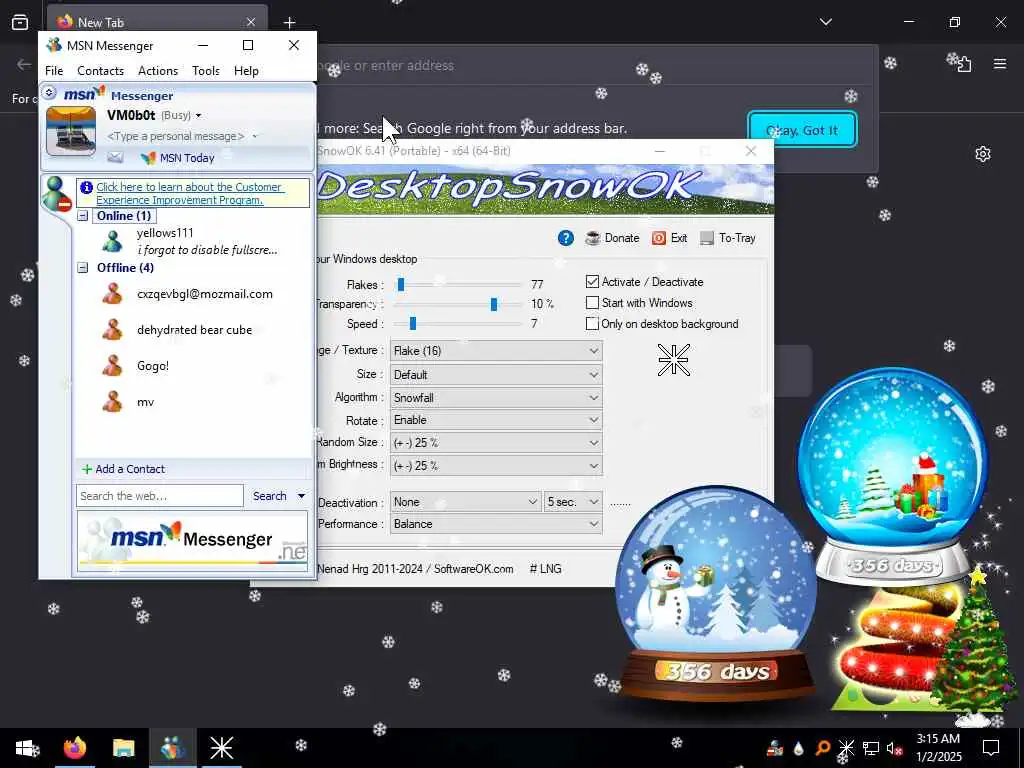The width and height of the screenshot is (1024, 768).
Task: Toggle Activate / Deactivate checkbox
Action: pos(592,281)
